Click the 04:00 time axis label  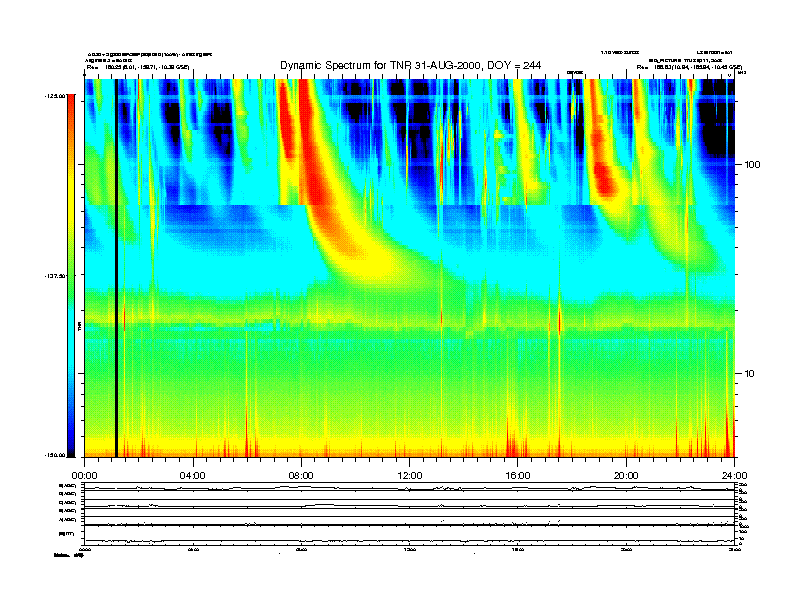pyautogui.click(x=193, y=476)
